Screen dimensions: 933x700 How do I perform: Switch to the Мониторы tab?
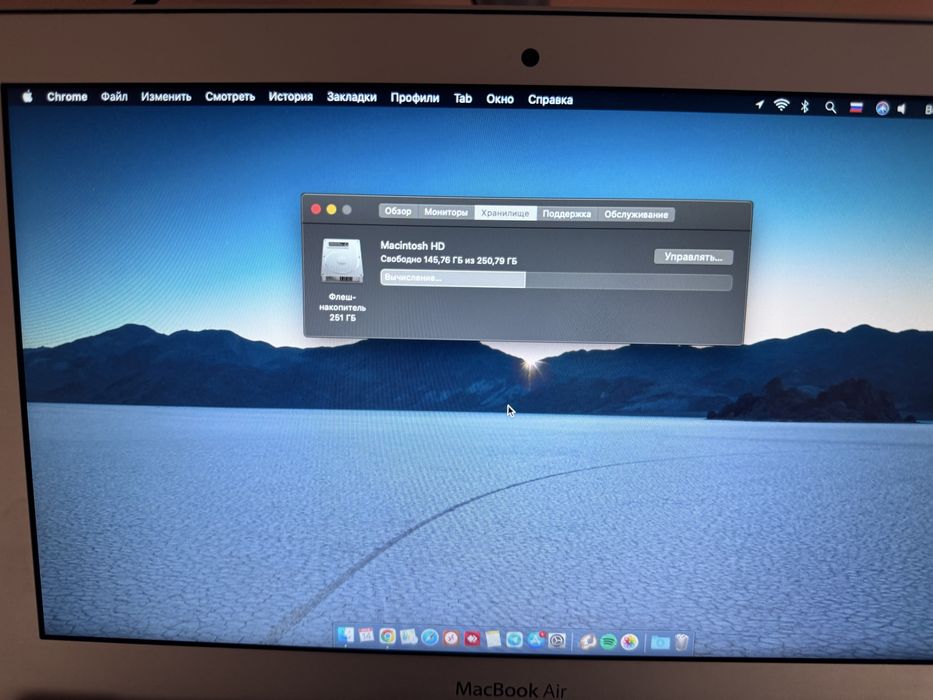pyautogui.click(x=446, y=212)
